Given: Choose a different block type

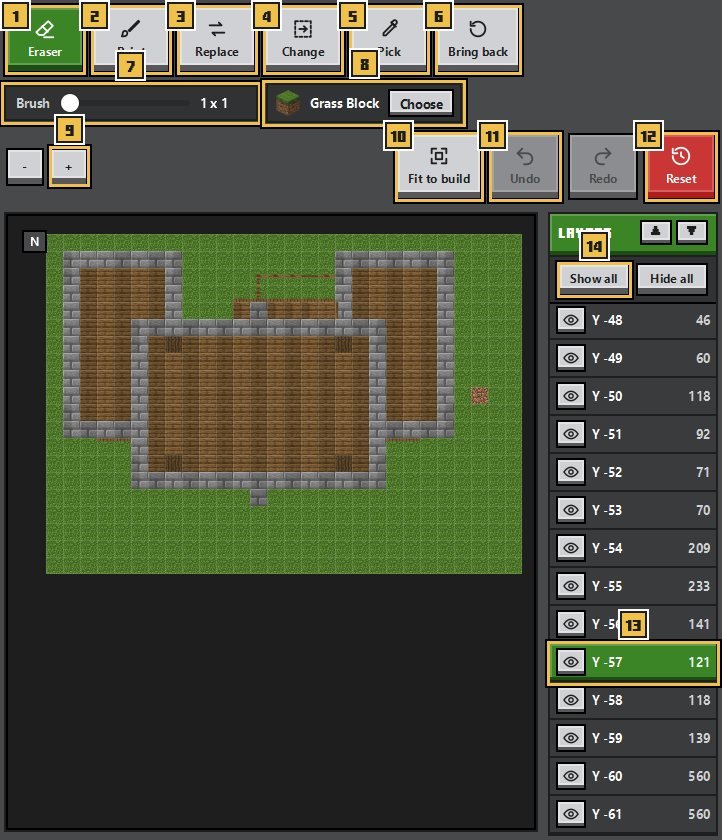Looking at the screenshot, I should click(x=422, y=103).
